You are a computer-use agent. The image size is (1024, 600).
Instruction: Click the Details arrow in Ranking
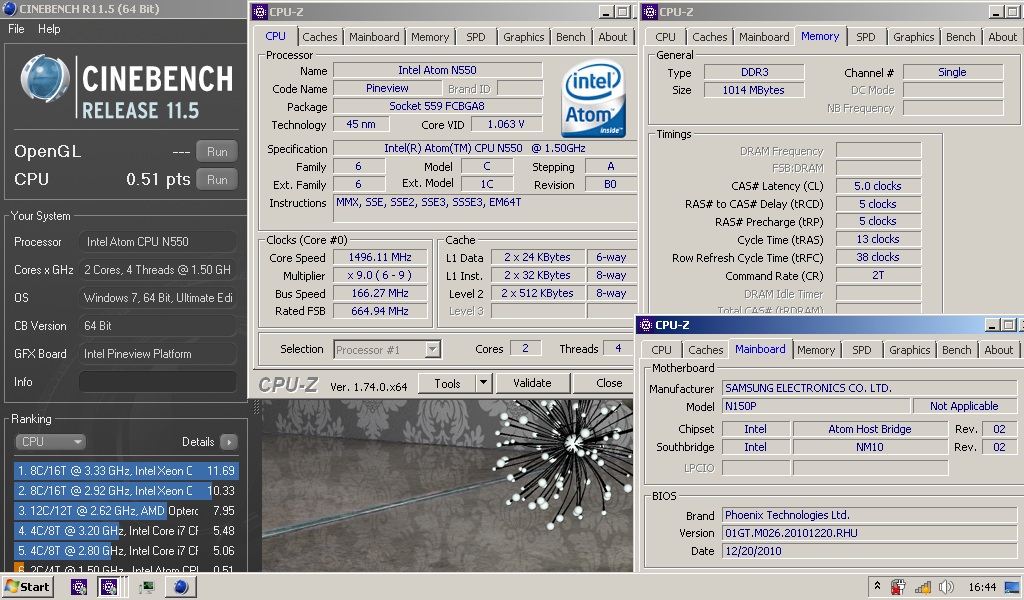point(229,442)
